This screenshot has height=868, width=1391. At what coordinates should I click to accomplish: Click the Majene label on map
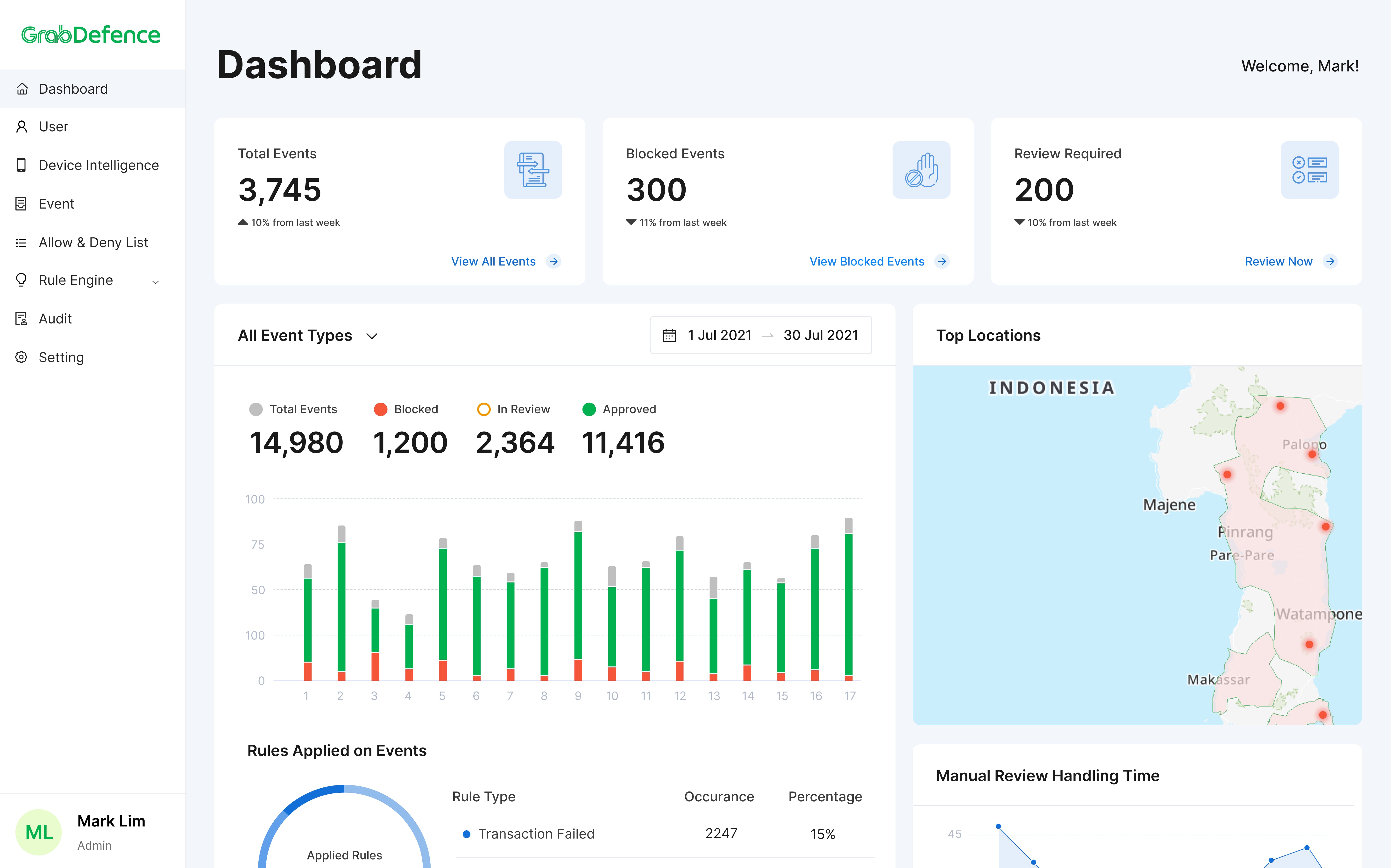(1169, 505)
